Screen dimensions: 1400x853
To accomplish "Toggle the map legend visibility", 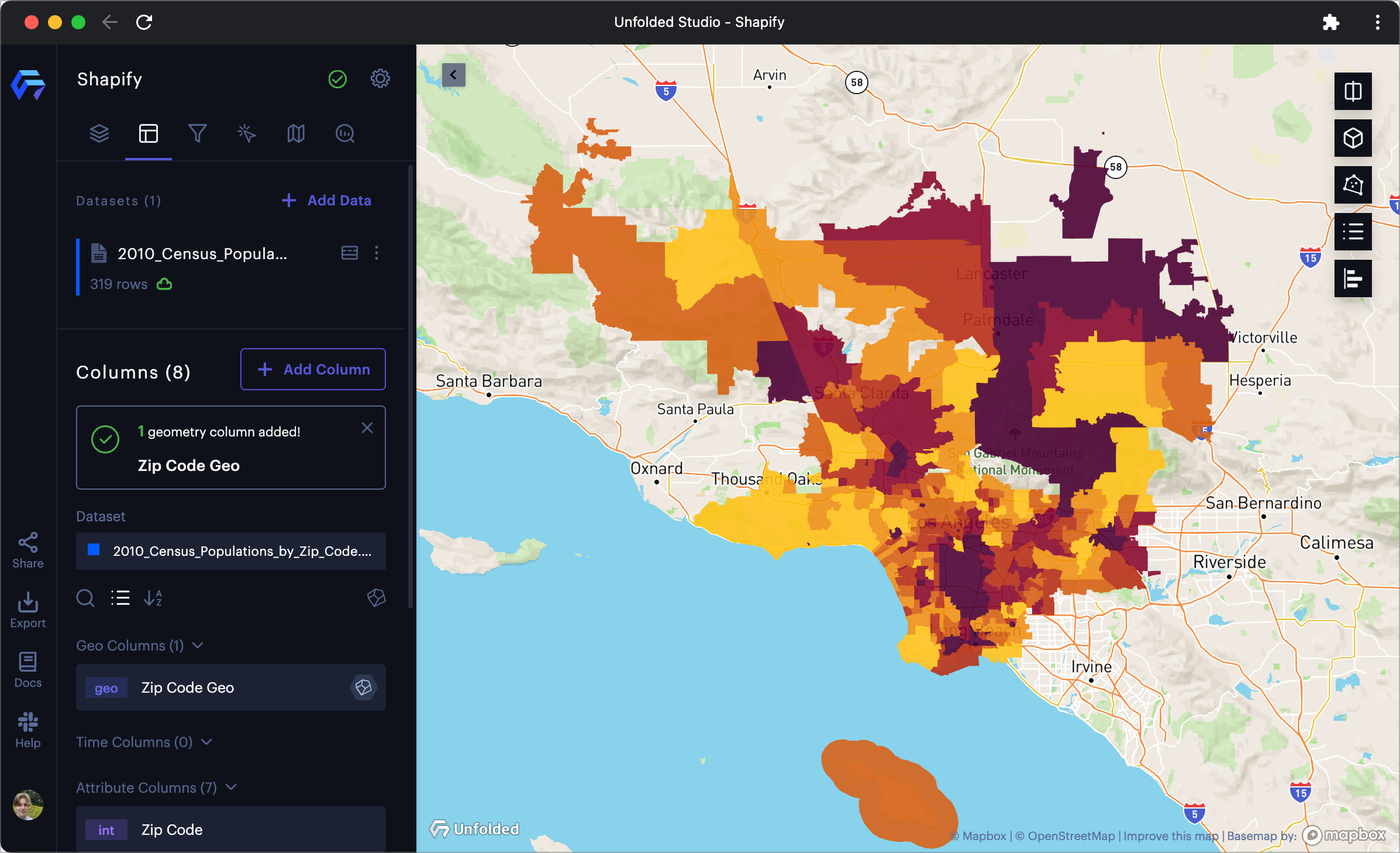I will point(1353,232).
